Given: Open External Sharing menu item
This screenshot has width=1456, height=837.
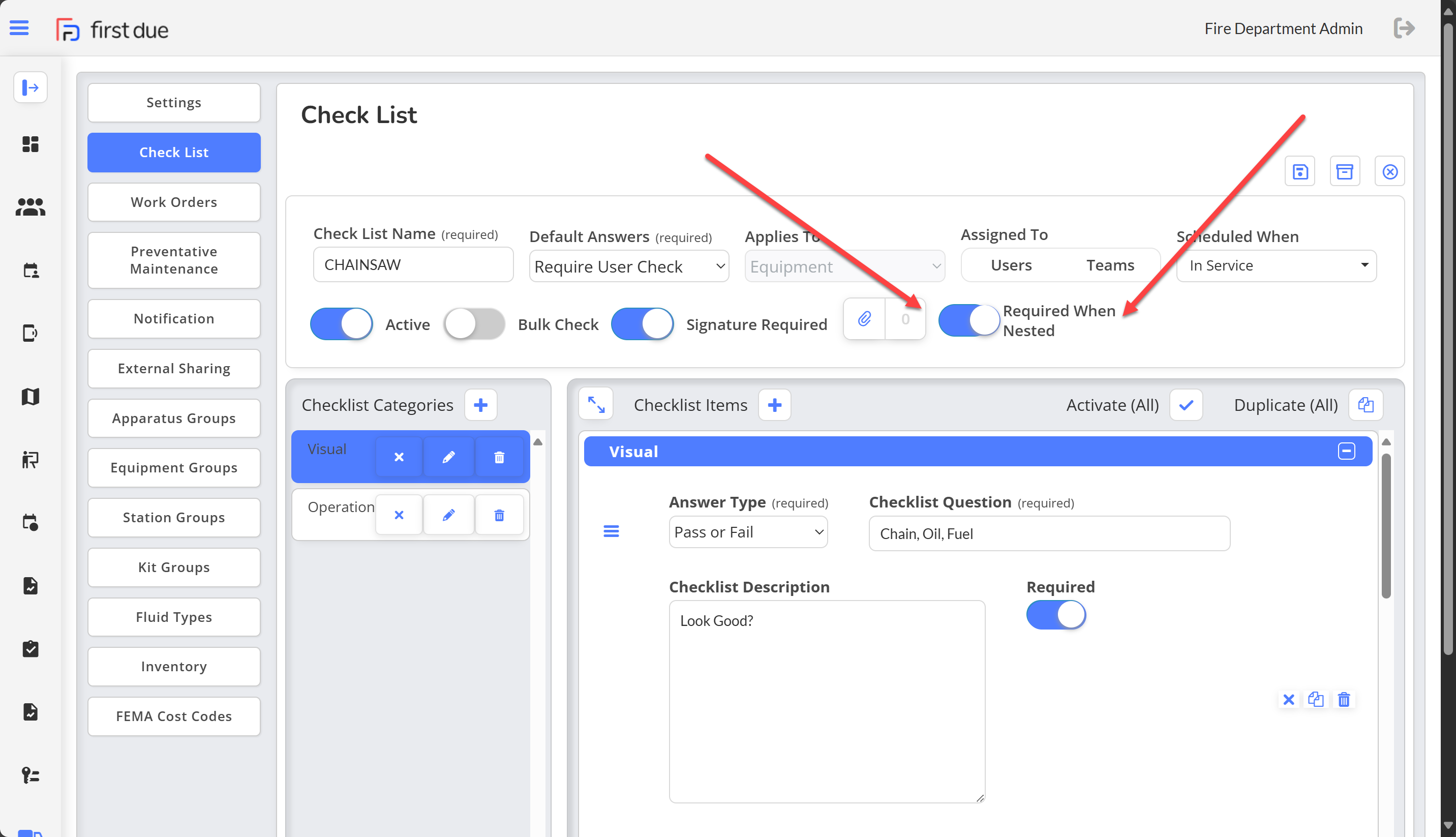Looking at the screenshot, I should [x=173, y=369].
